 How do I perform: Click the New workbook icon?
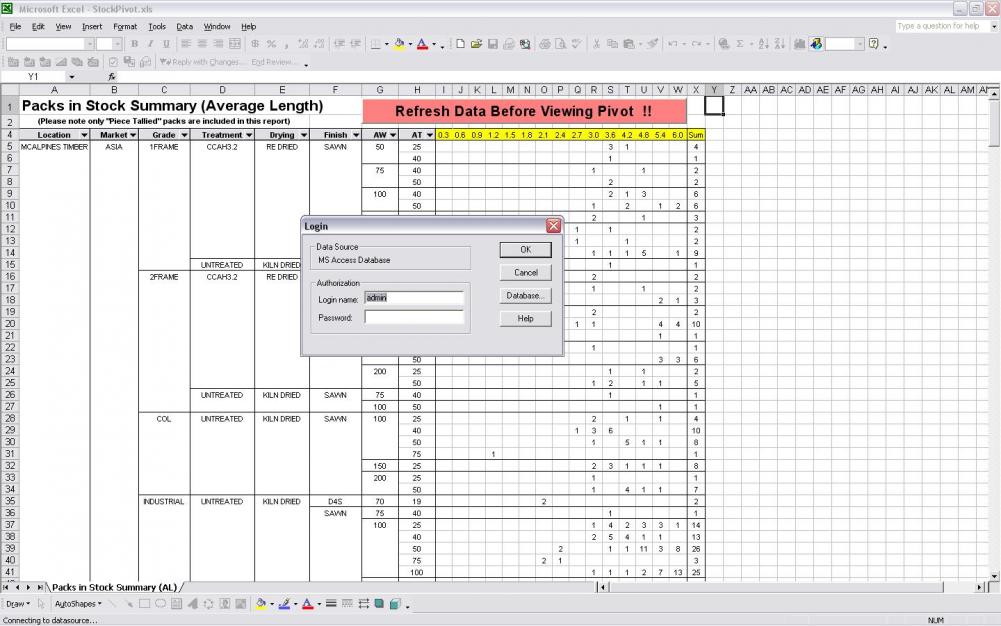pyautogui.click(x=460, y=43)
